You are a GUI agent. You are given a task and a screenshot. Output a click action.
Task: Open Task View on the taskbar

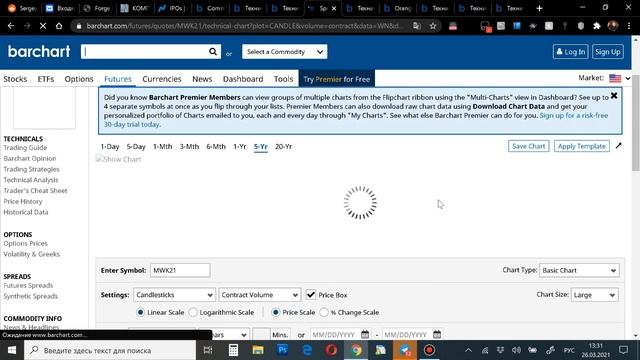[x=208, y=350]
